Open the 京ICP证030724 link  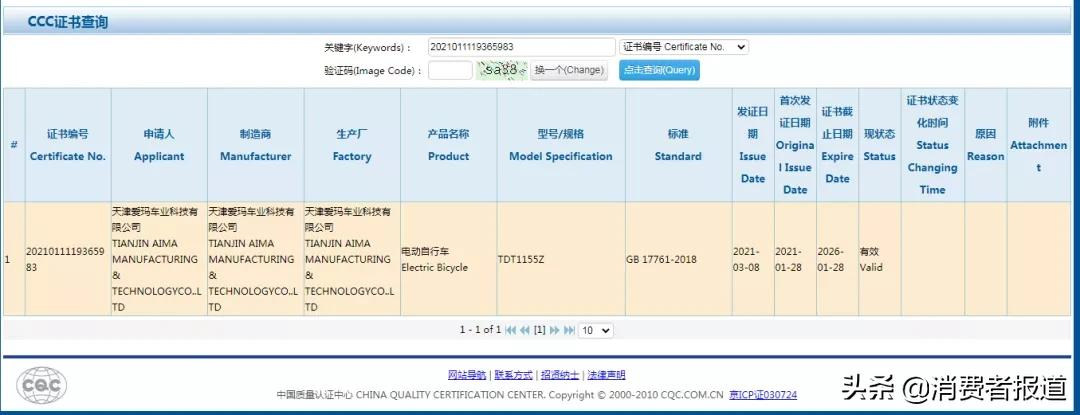763,395
